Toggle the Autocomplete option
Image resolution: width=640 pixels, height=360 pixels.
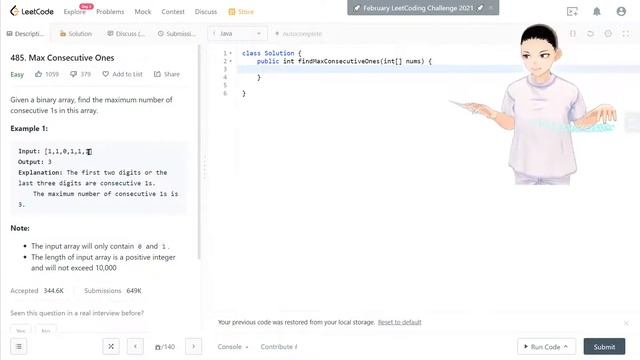(x=298, y=33)
